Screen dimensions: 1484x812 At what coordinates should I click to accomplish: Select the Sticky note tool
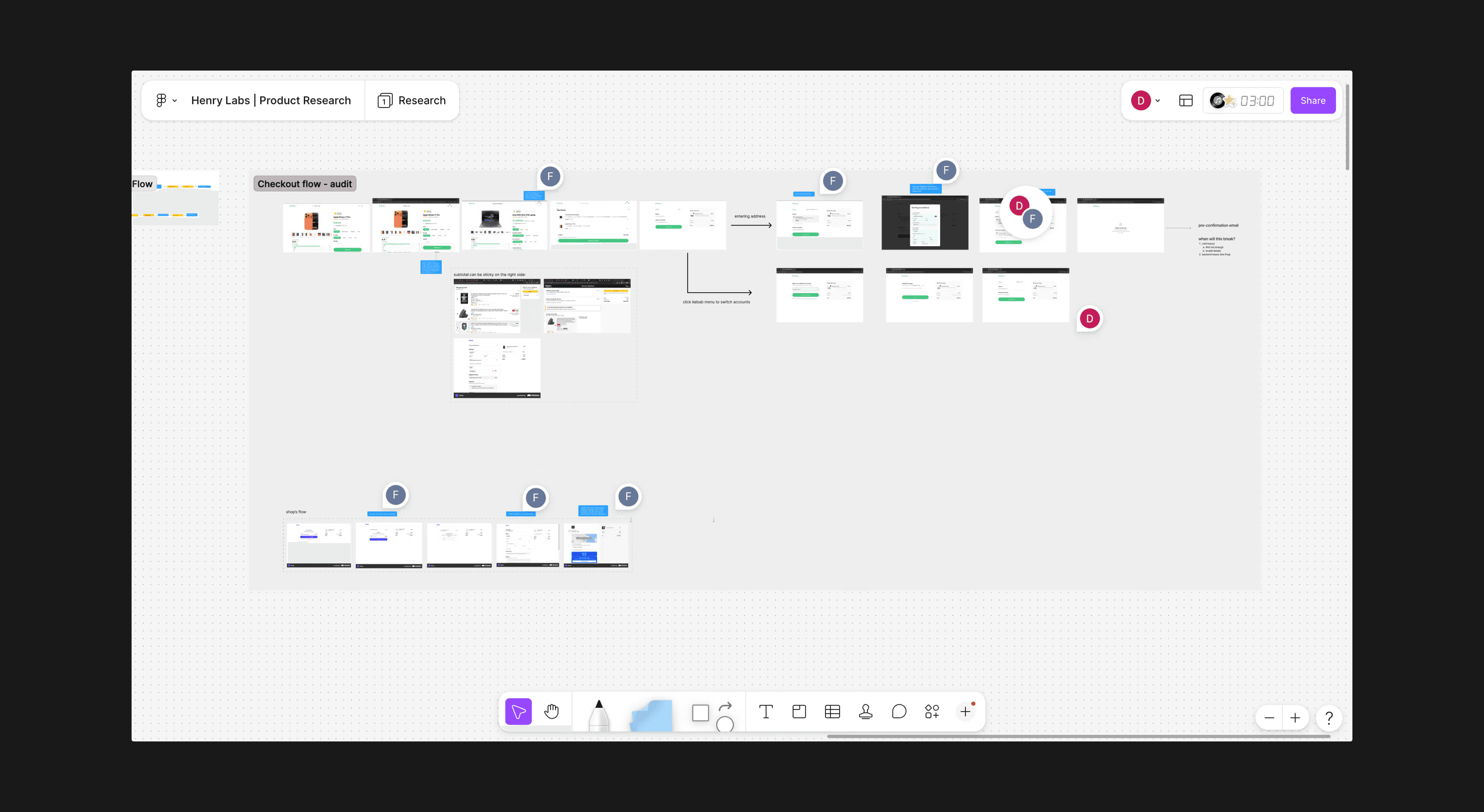651,715
